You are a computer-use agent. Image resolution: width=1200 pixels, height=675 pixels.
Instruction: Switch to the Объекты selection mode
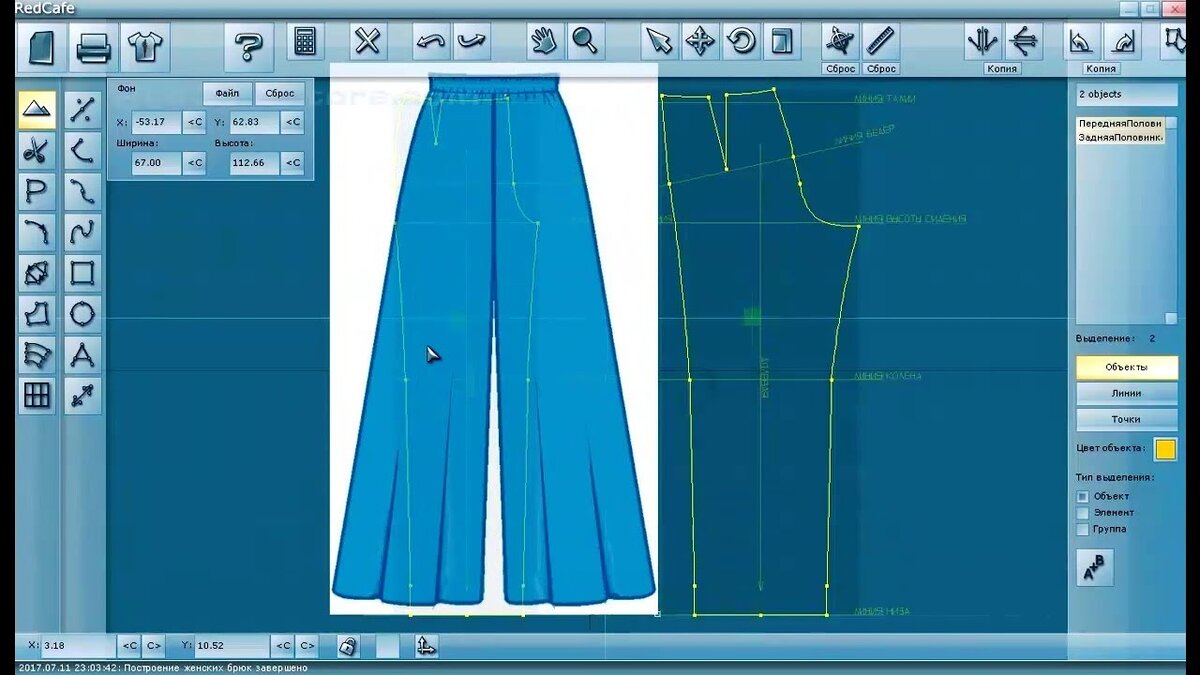[x=1127, y=367]
